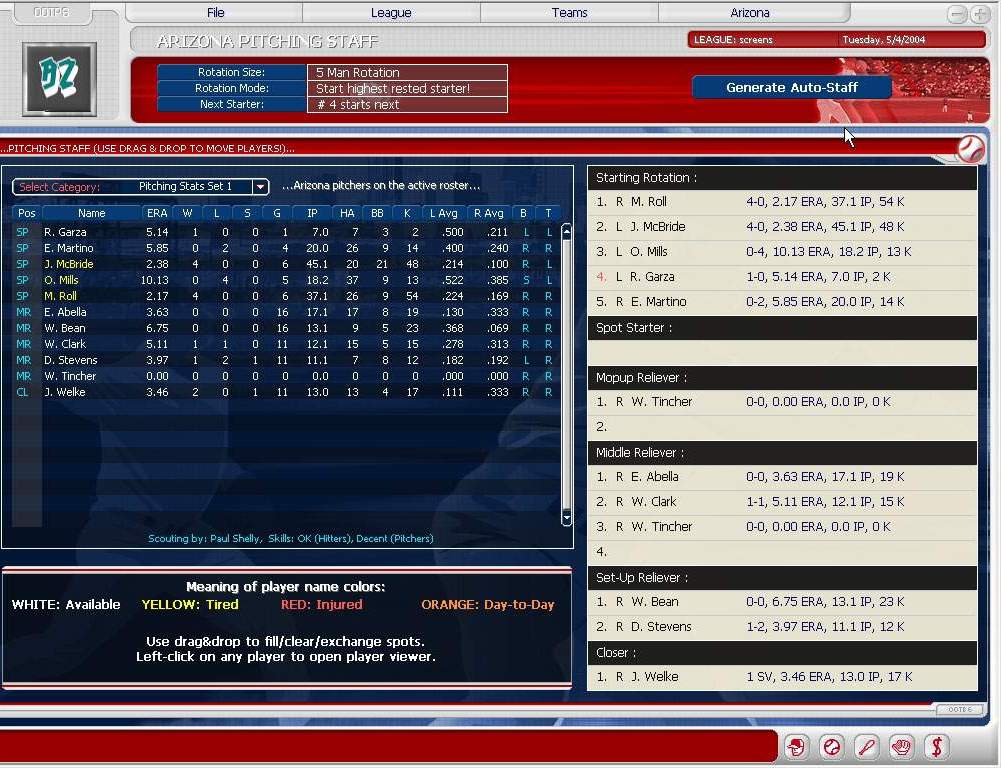
Task: Change the Rotation Mode setting
Action: [x=406, y=89]
